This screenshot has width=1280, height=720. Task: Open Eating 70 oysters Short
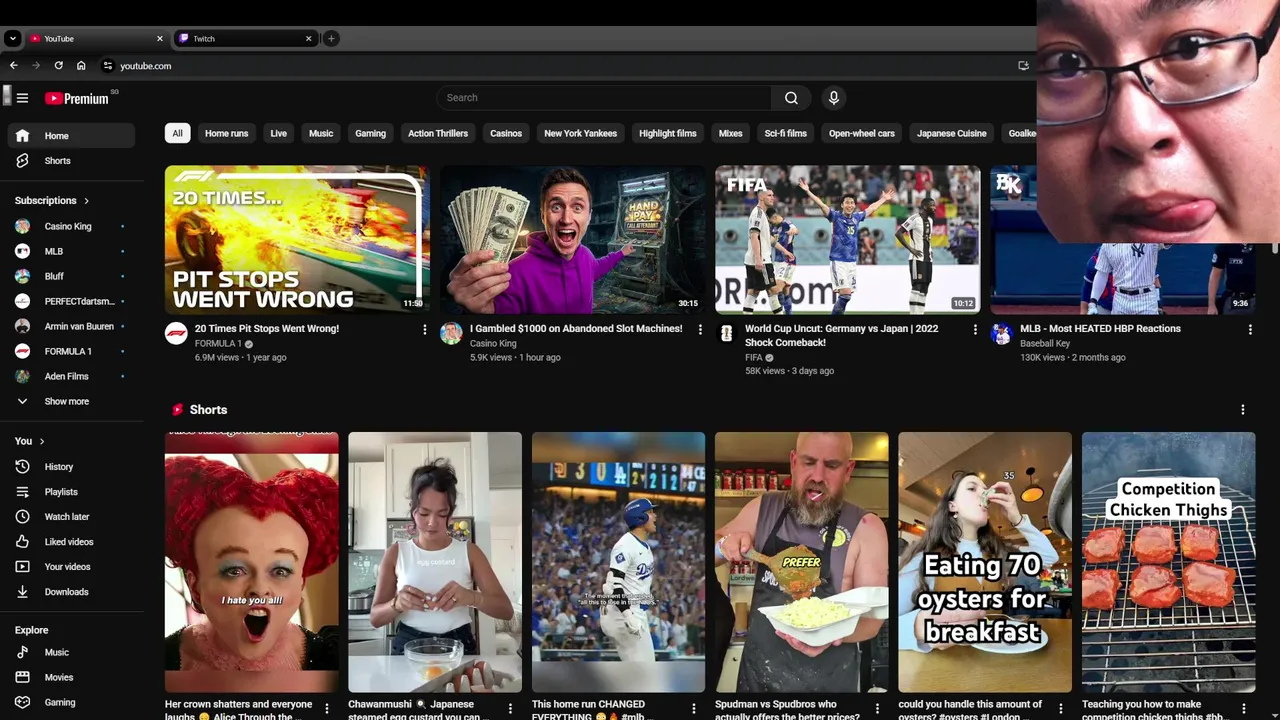985,562
